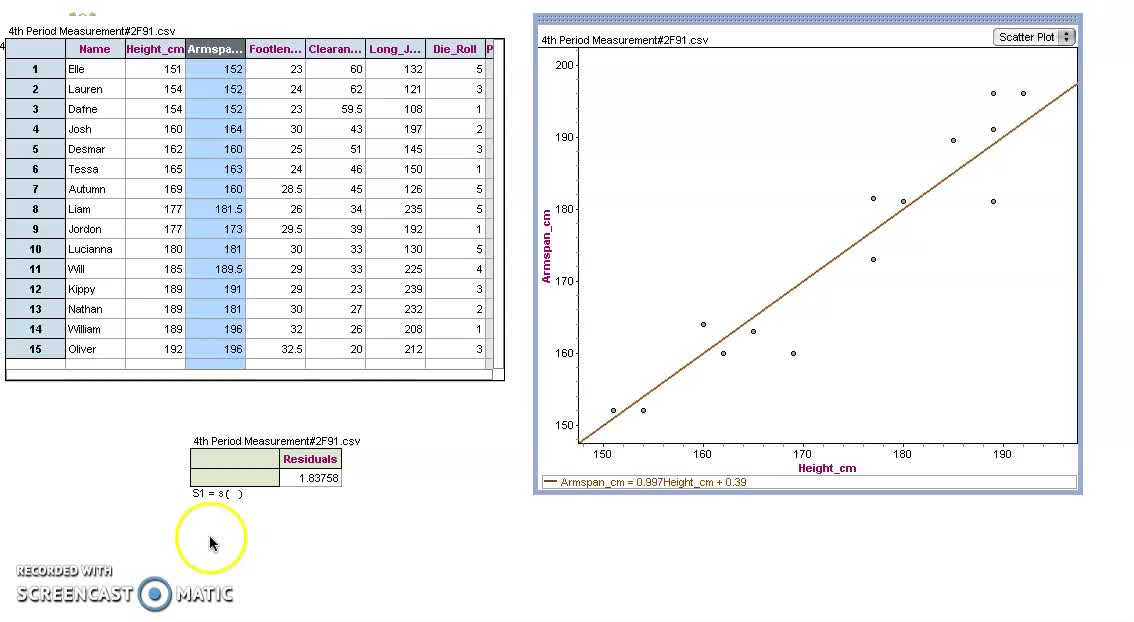Select the residual value 1.83758 cell
Viewport: 1134px width, 622px height.
point(310,478)
